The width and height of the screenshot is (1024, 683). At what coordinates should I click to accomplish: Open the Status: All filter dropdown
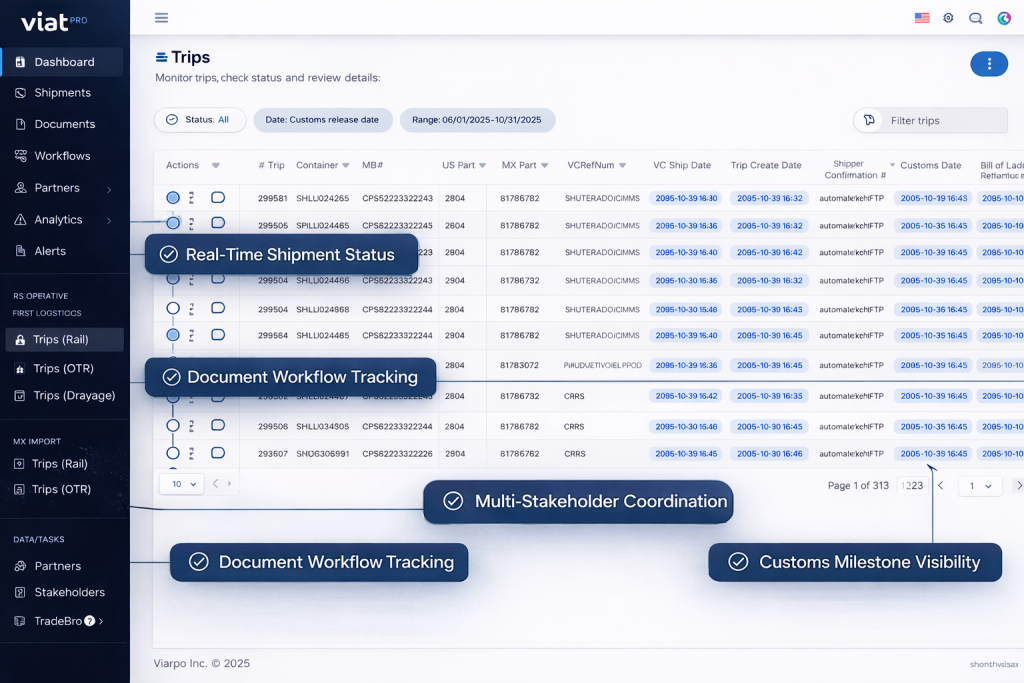click(x=200, y=120)
